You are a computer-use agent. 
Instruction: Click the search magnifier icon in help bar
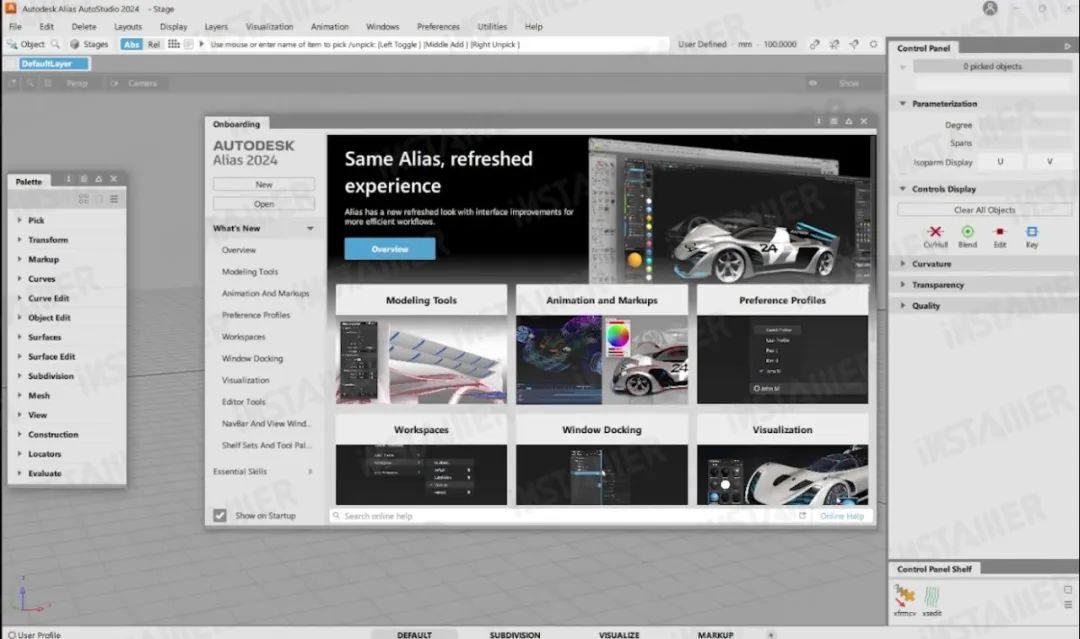[x=336, y=516]
